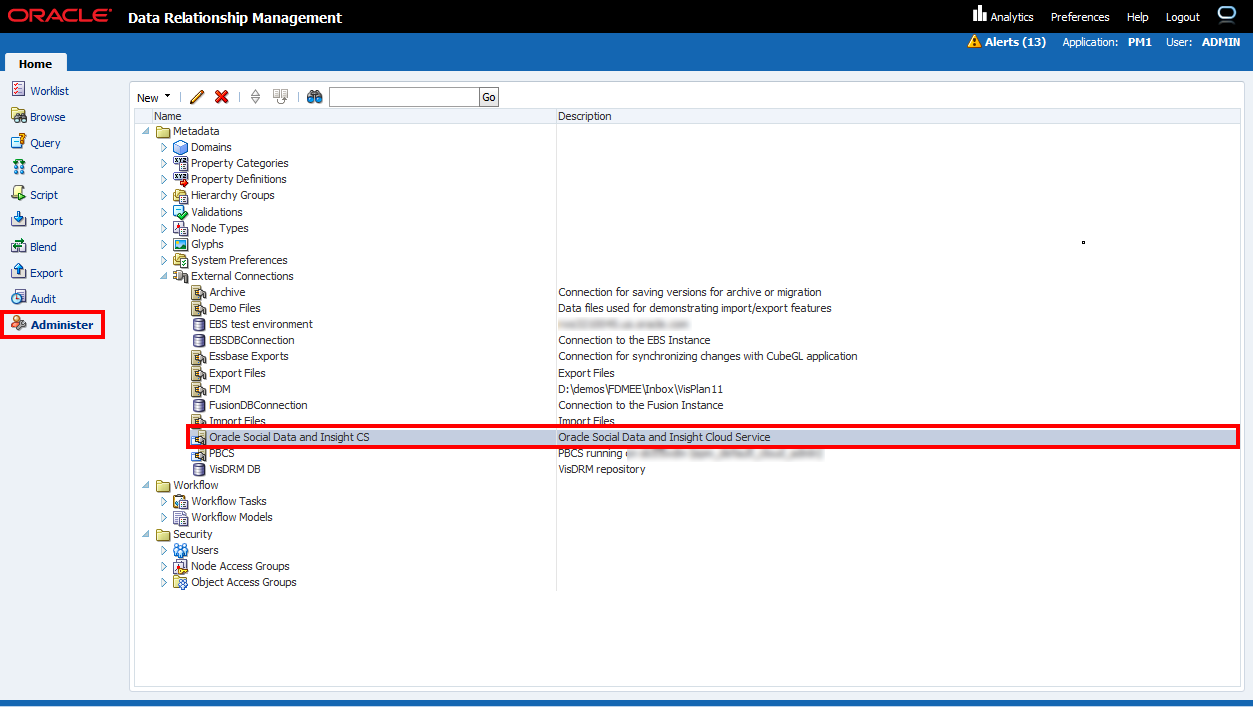This screenshot has width=1253, height=707.
Task: Collapse the Metadata folder
Action: click(x=146, y=131)
